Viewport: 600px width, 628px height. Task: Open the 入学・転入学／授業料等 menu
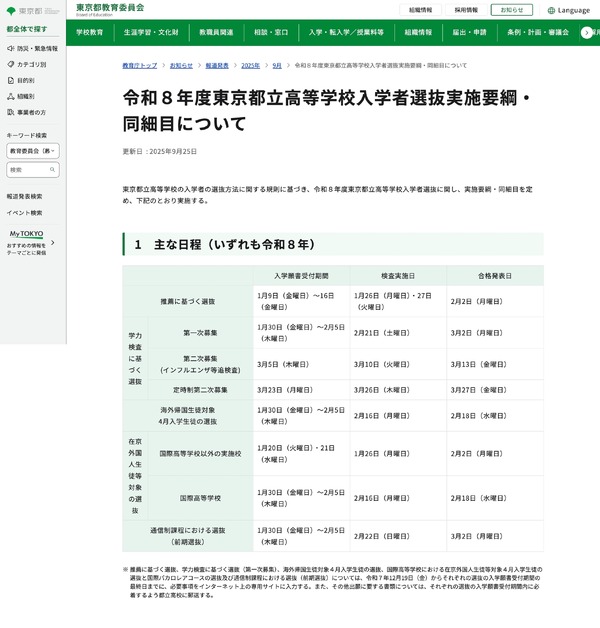tap(346, 32)
